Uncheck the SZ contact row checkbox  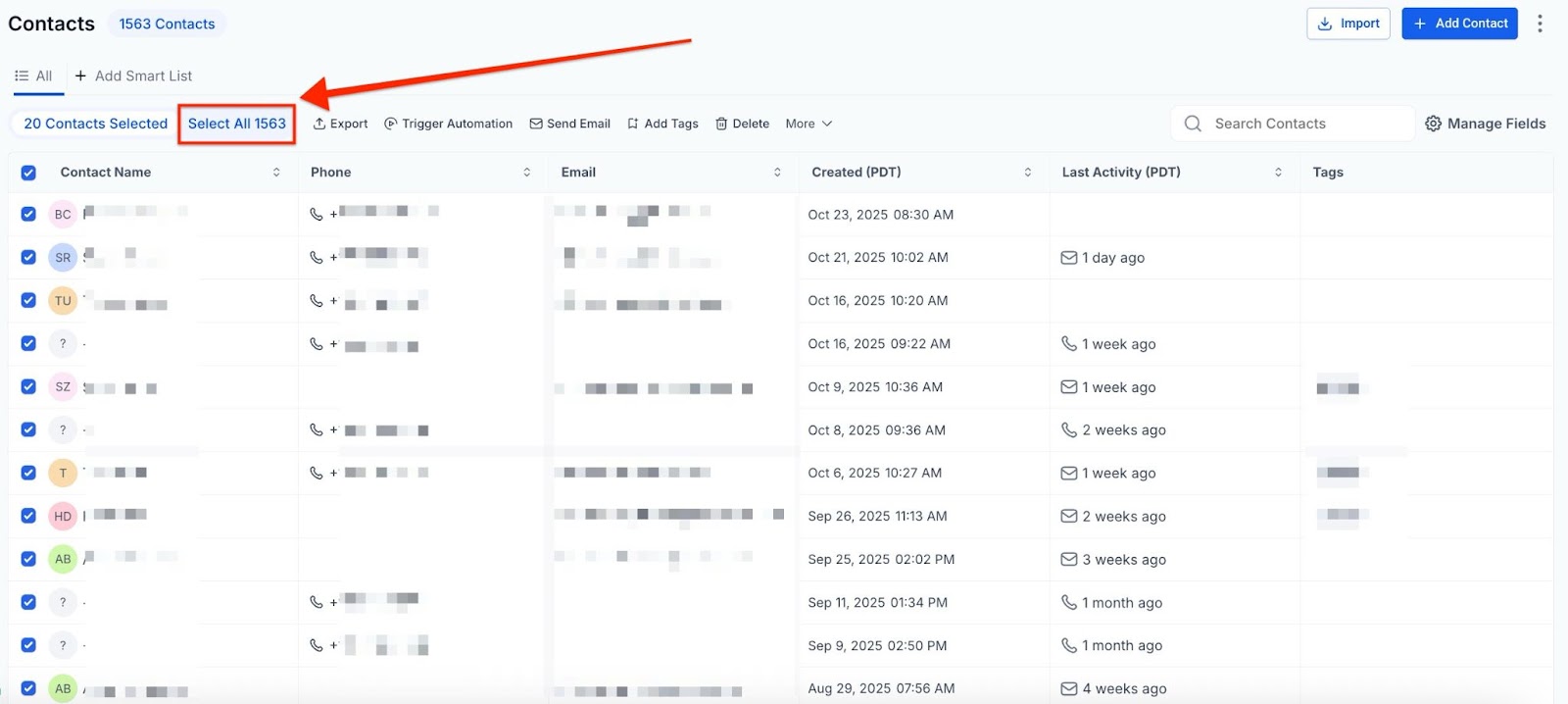(x=28, y=386)
